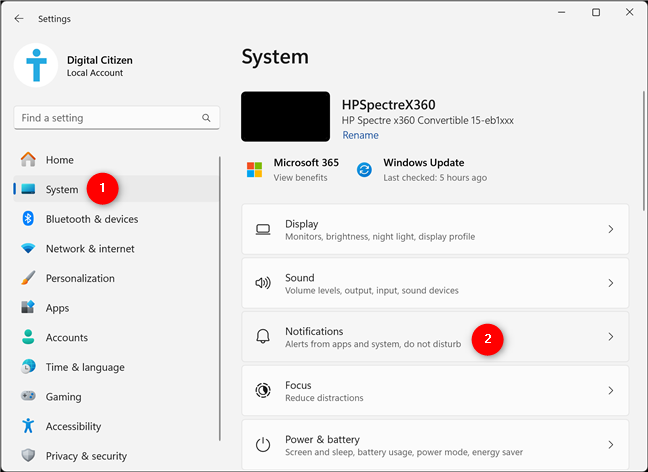Open Gaming settings section
Image resolution: width=648 pixels, height=472 pixels.
117,397
